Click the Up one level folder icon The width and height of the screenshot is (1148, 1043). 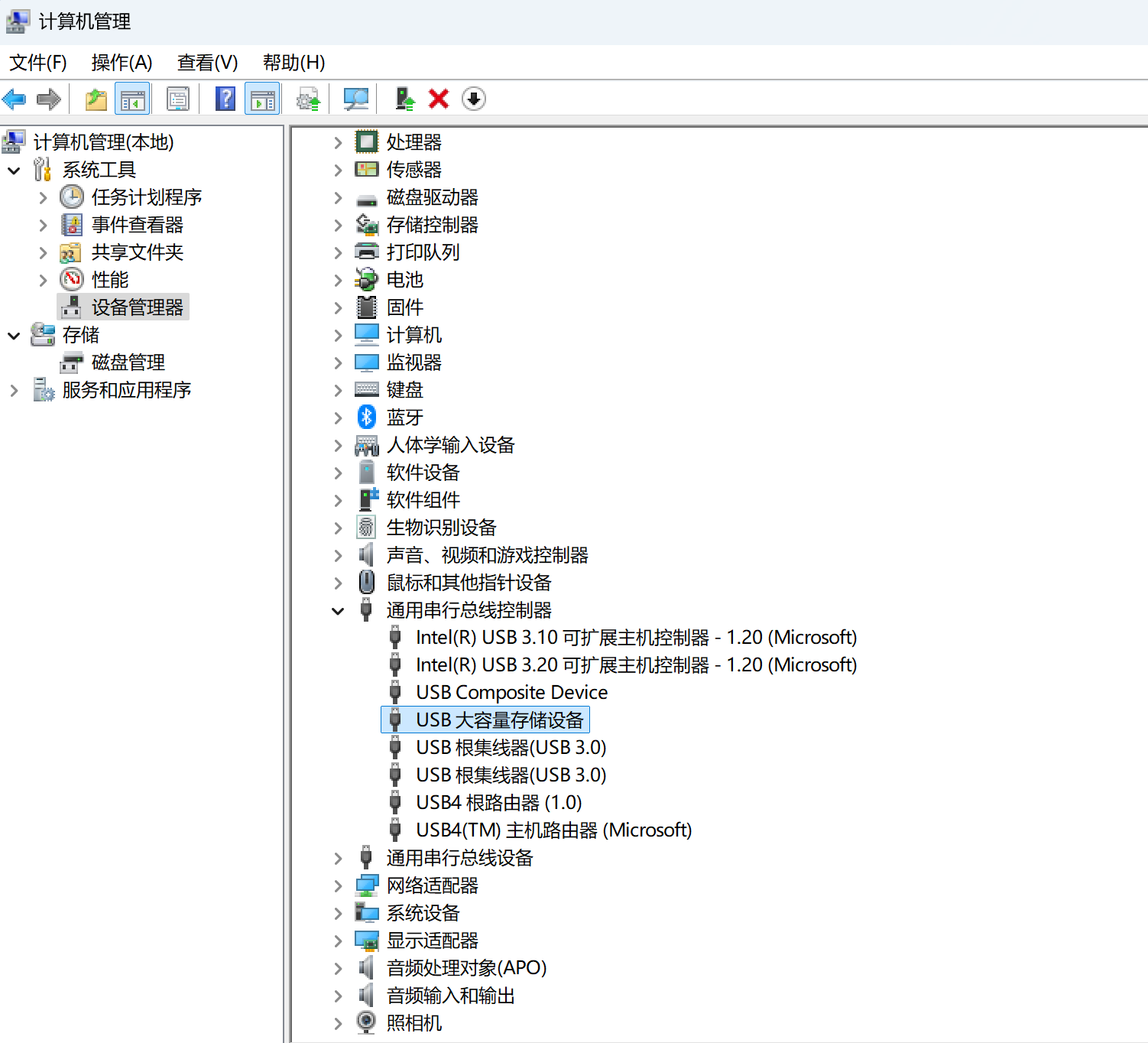96,99
